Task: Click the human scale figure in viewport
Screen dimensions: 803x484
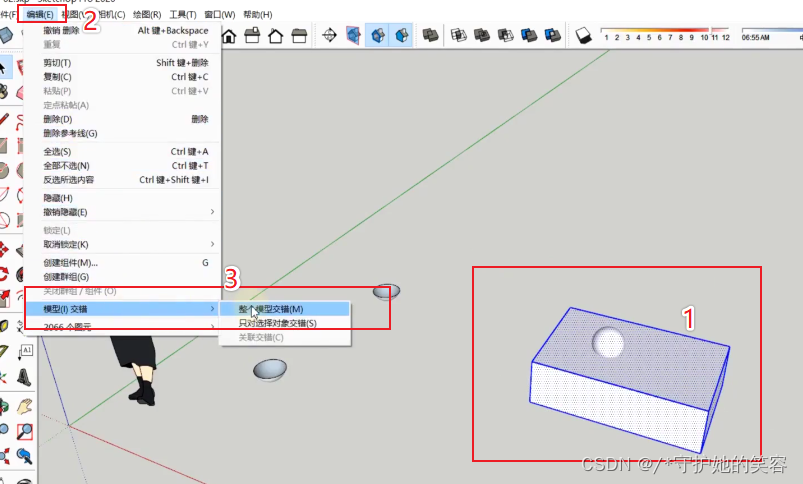Action: click(134, 370)
